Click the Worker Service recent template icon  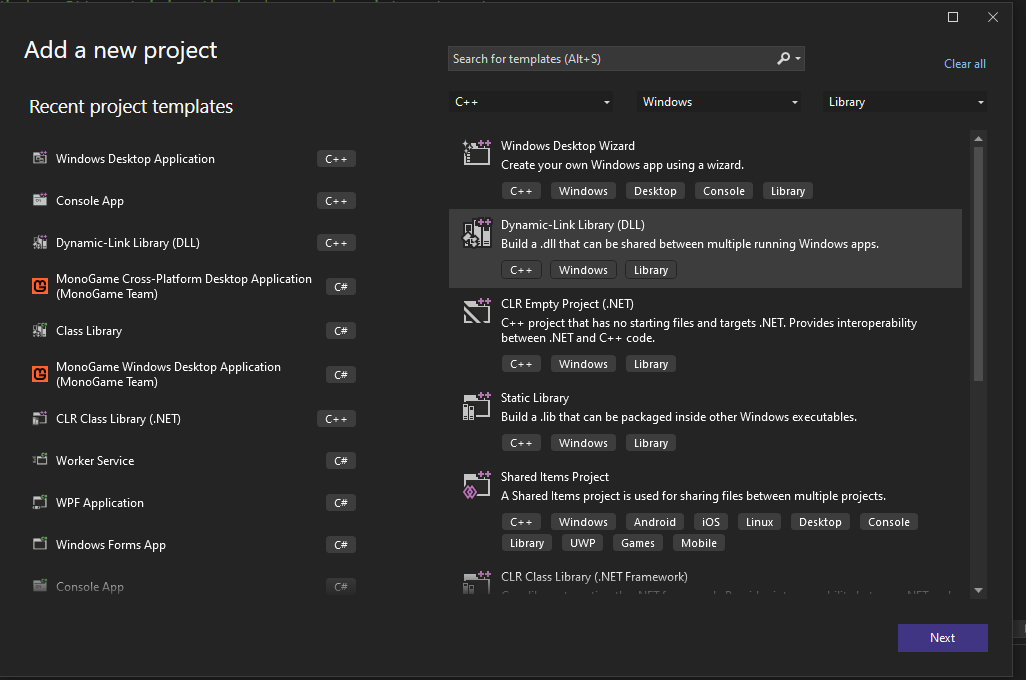tap(40, 461)
